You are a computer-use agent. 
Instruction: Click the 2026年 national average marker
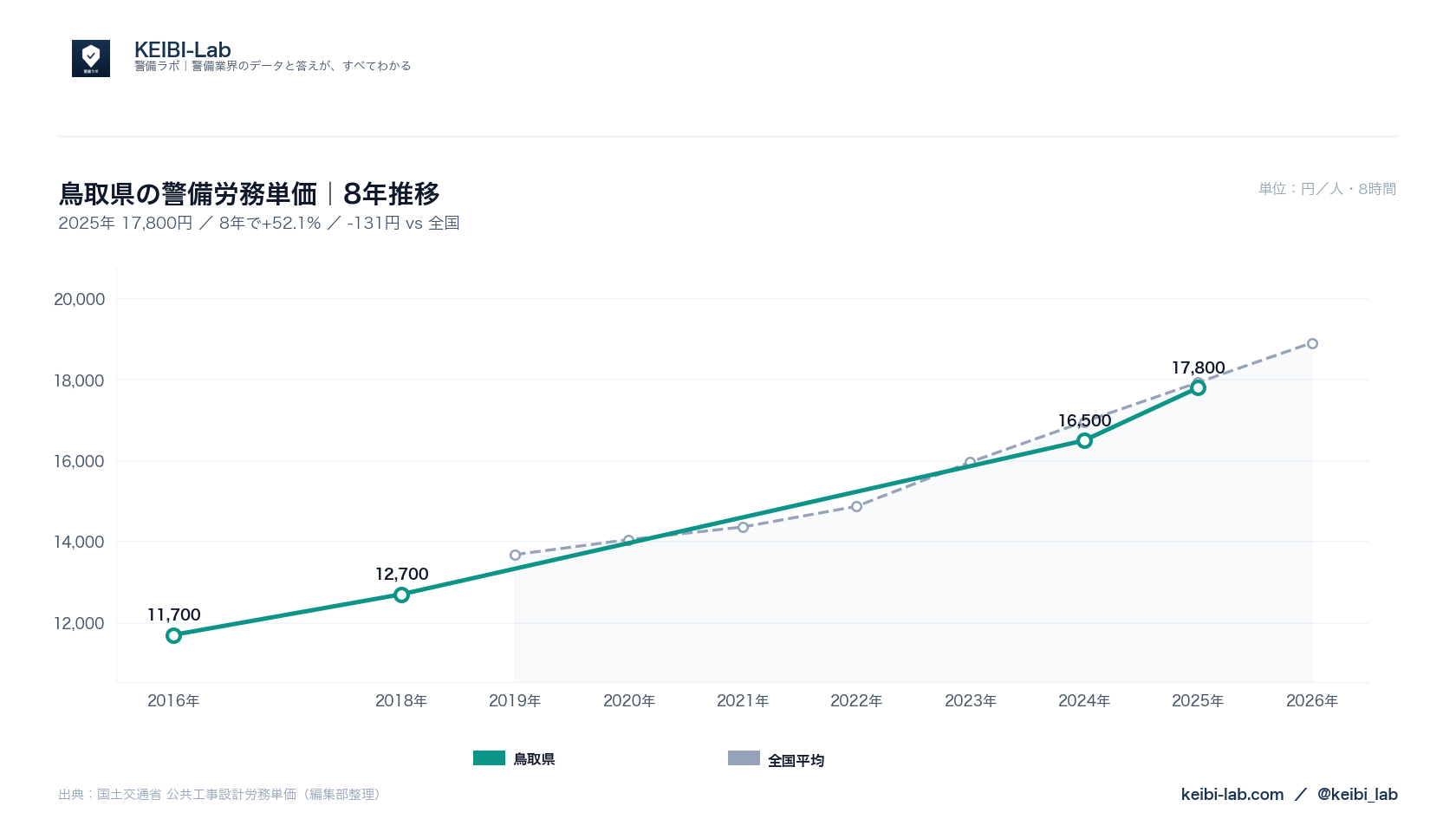1312,344
